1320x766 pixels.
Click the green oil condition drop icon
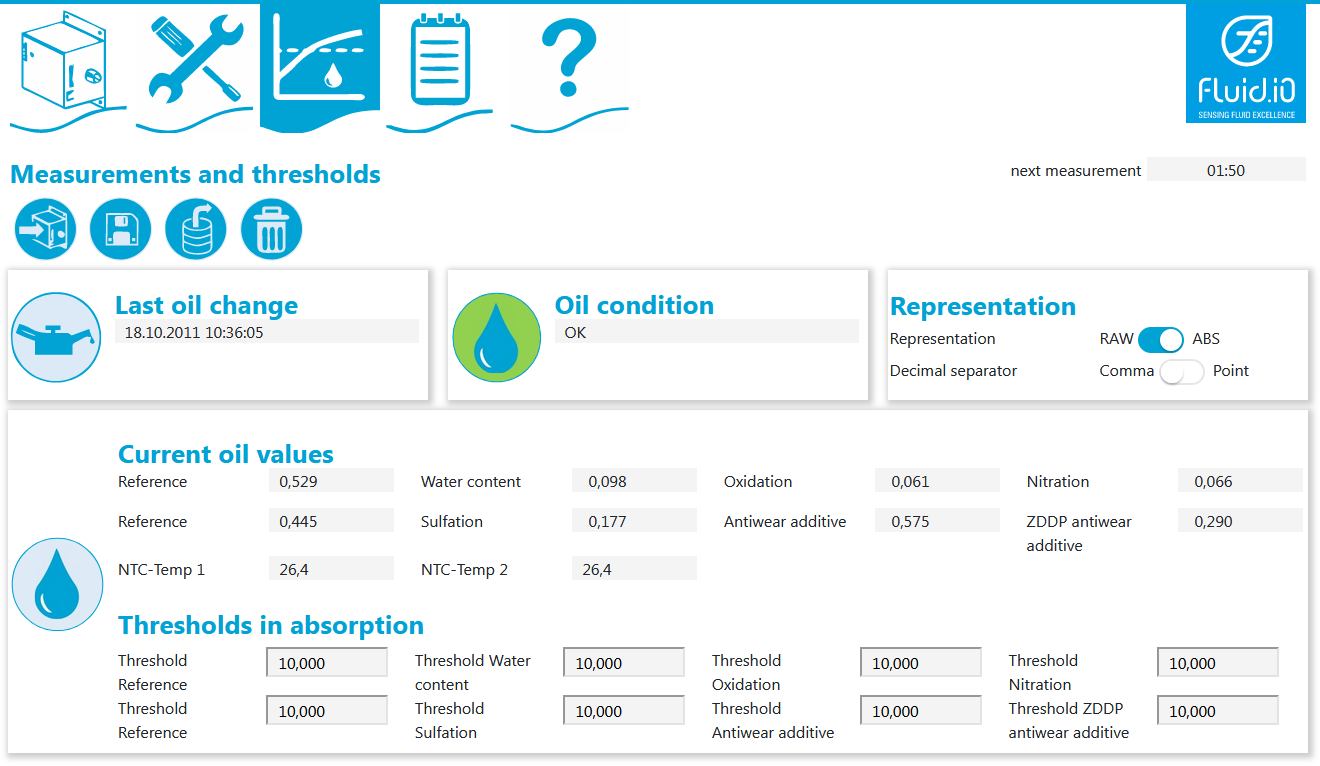496,337
